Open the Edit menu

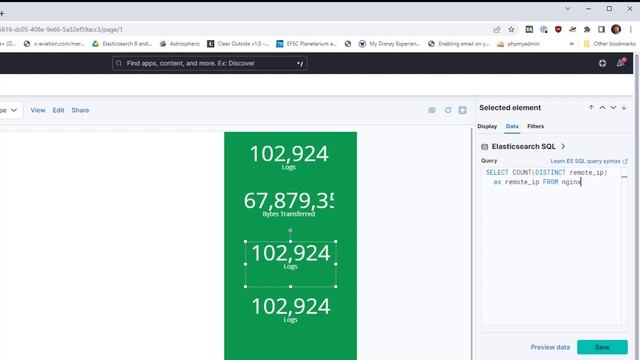pyautogui.click(x=58, y=110)
